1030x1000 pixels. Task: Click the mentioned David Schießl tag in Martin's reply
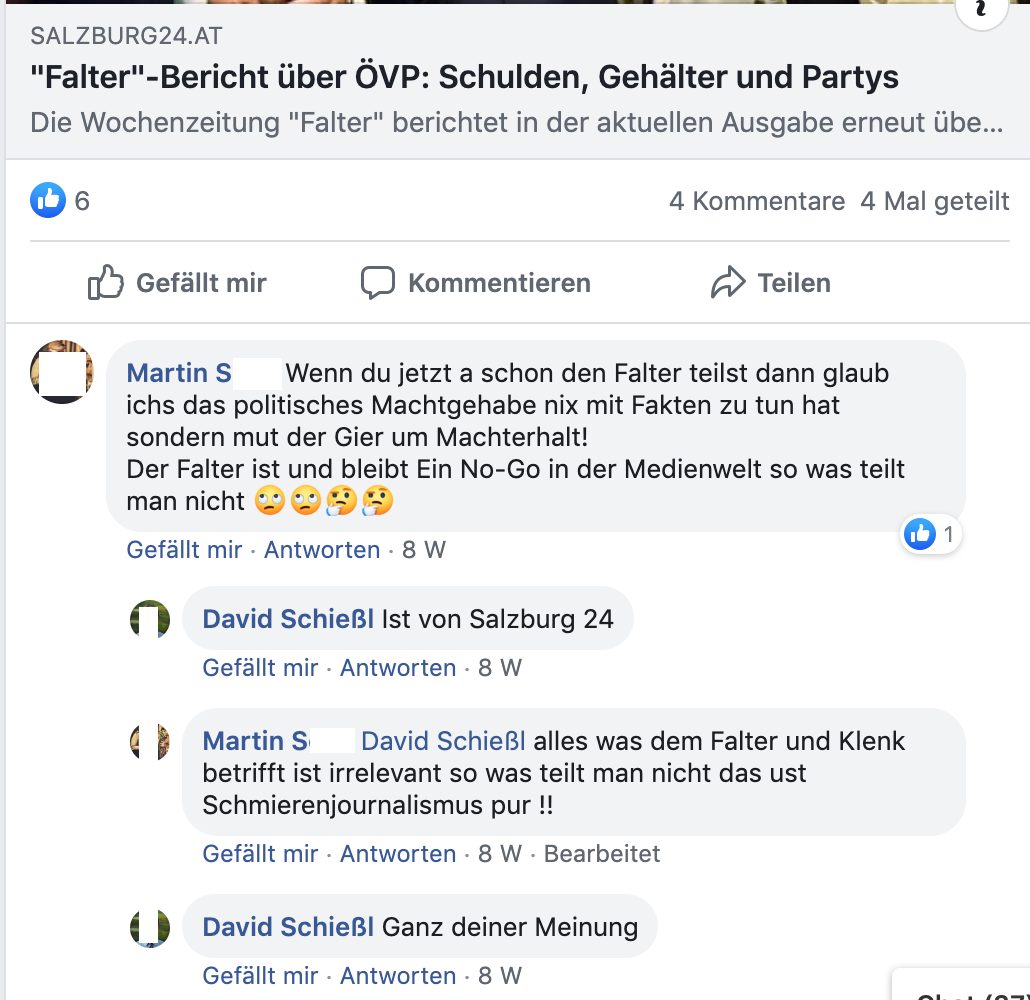(443, 741)
